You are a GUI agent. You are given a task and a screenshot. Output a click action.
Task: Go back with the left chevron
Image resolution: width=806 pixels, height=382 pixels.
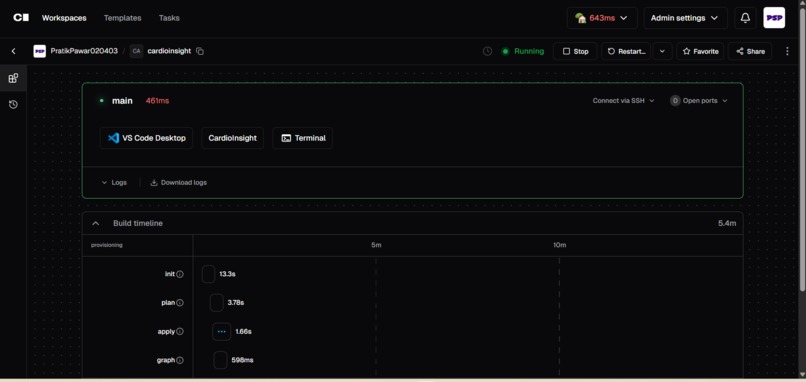(x=13, y=51)
